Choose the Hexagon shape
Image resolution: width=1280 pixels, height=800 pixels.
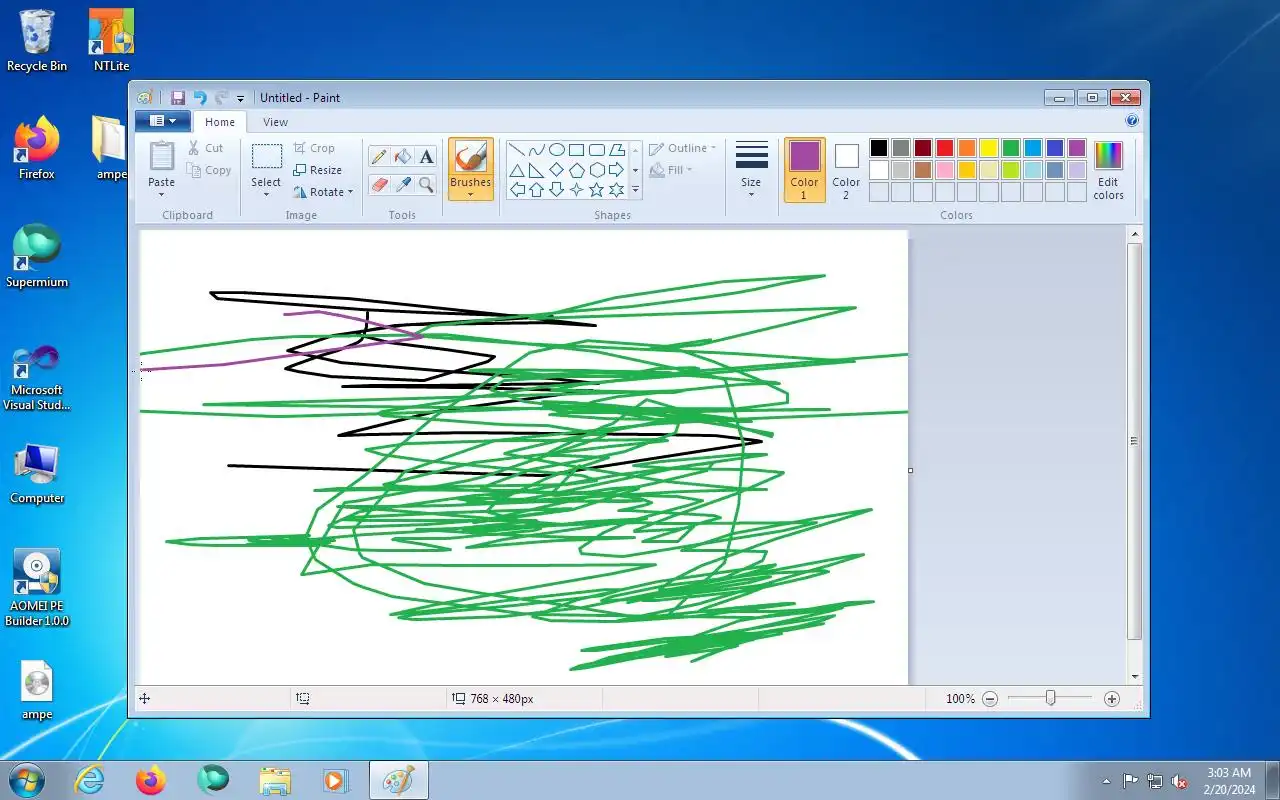(x=597, y=170)
